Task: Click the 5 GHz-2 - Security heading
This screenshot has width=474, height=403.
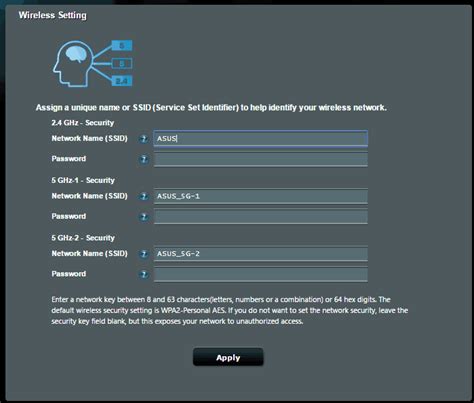Action: pos(83,238)
